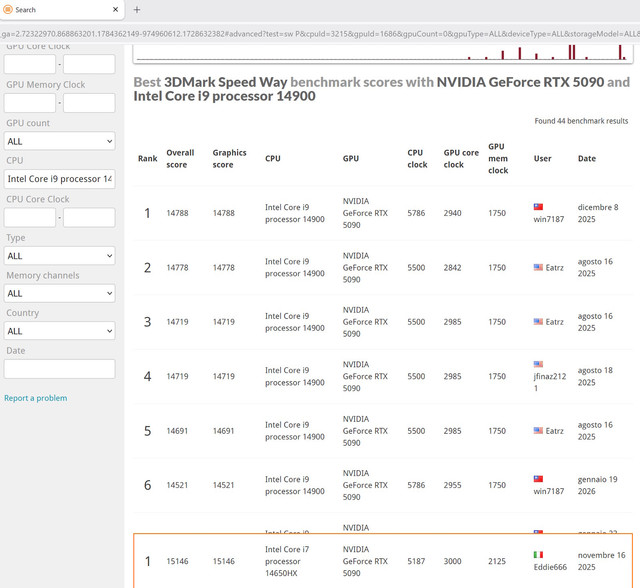The image size is (640, 588).
Task: Click GPU core clock value 2940
Action: point(452,213)
